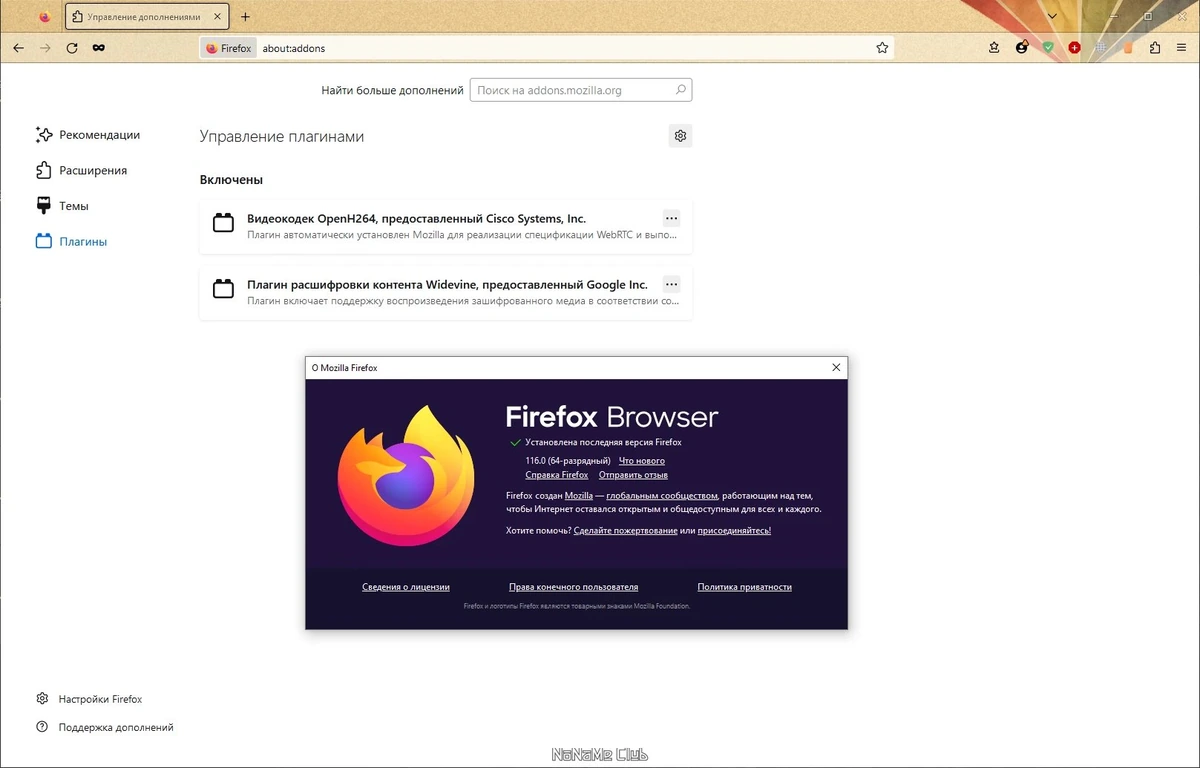Click the Что нового link in the About dialog
Viewport: 1200px width, 768px height.
[642, 461]
